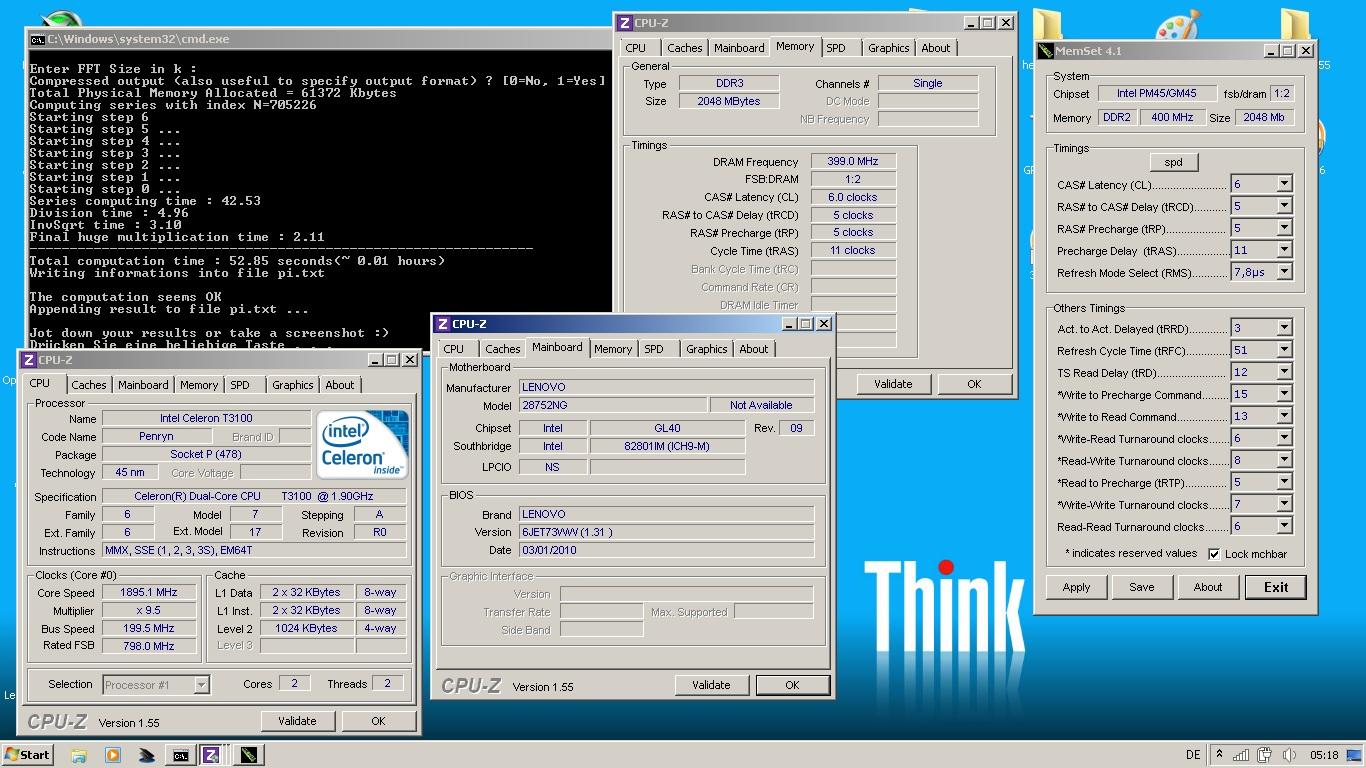Open the Precharge Delay (tRAS) dropdown
Screen dimensions: 1366x768
[x=1284, y=250]
